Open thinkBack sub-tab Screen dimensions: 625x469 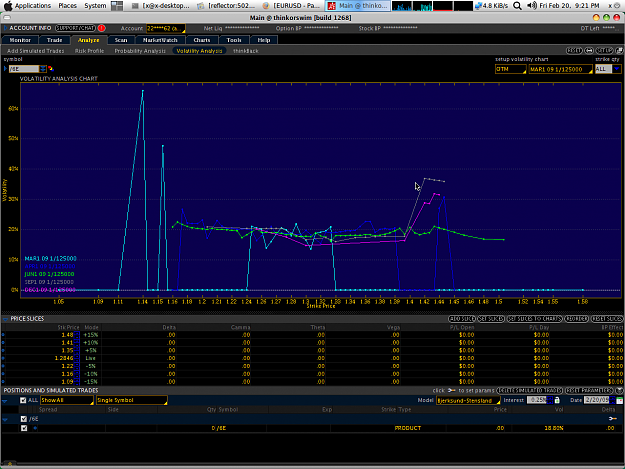246,51
